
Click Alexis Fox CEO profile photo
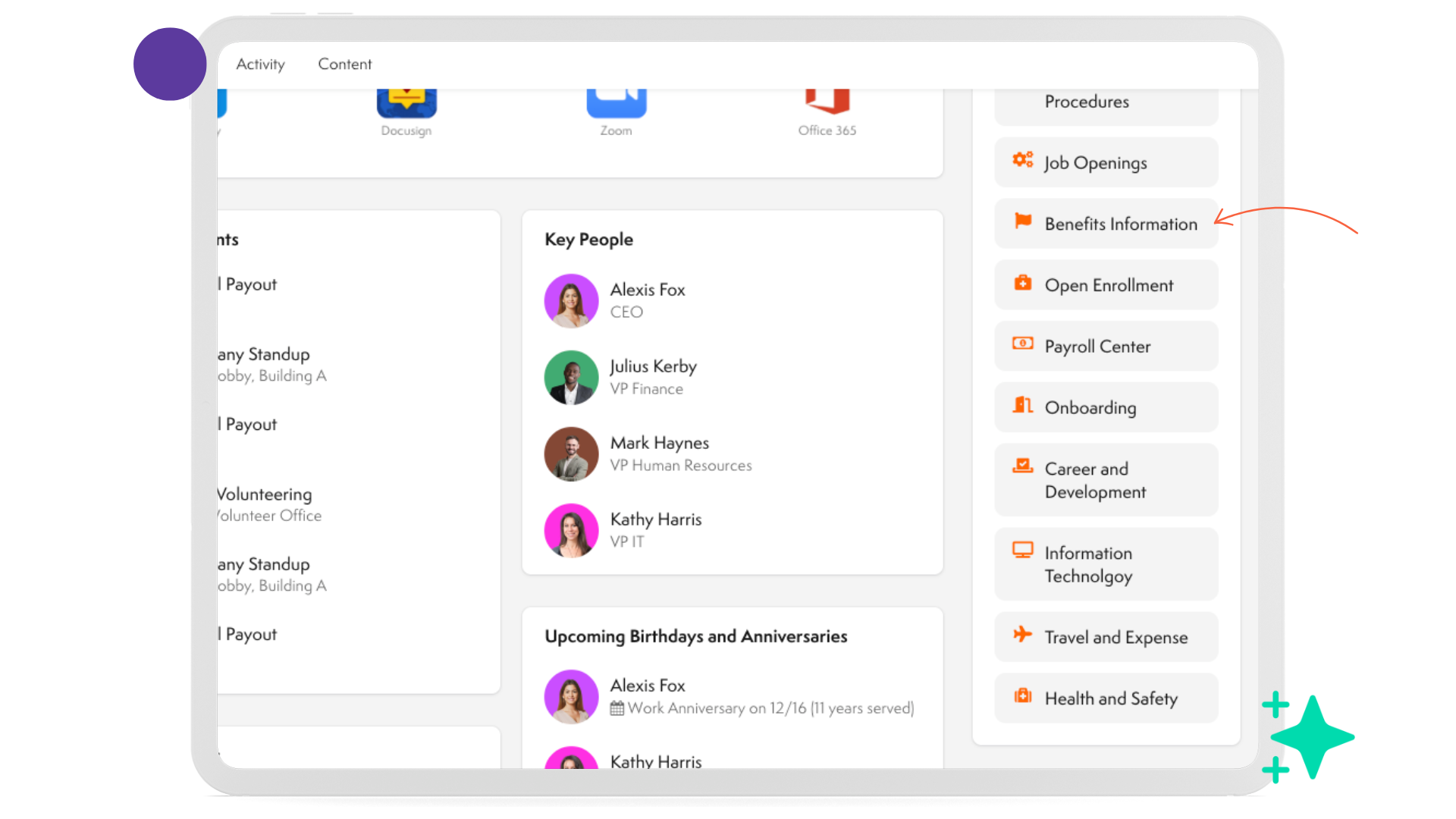coord(571,301)
